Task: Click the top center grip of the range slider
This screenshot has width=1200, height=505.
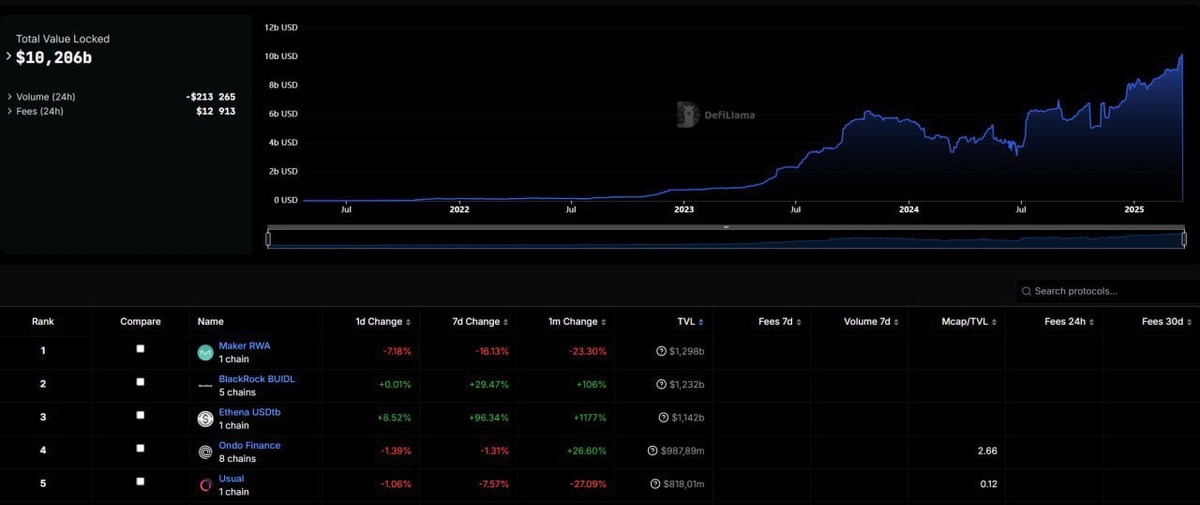Action: click(x=726, y=228)
